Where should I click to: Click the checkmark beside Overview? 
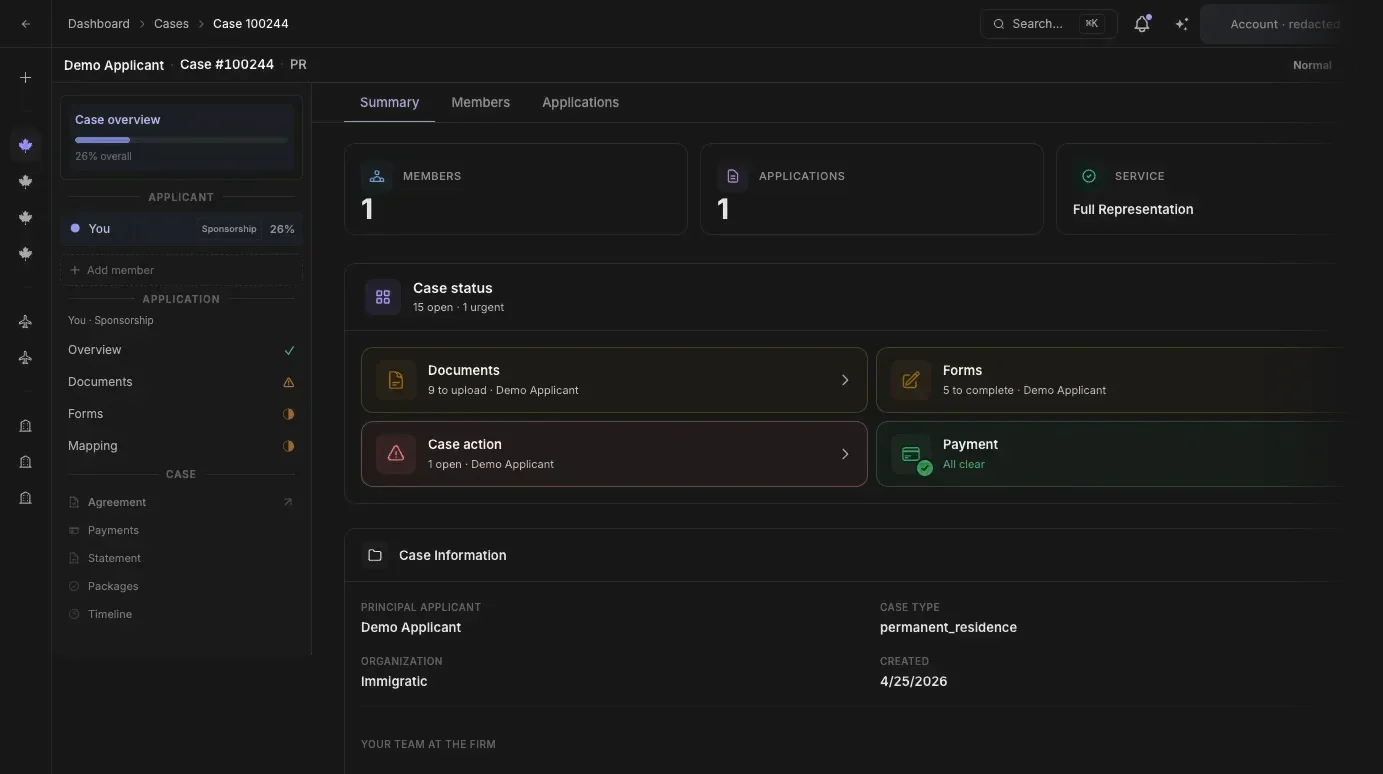289,350
